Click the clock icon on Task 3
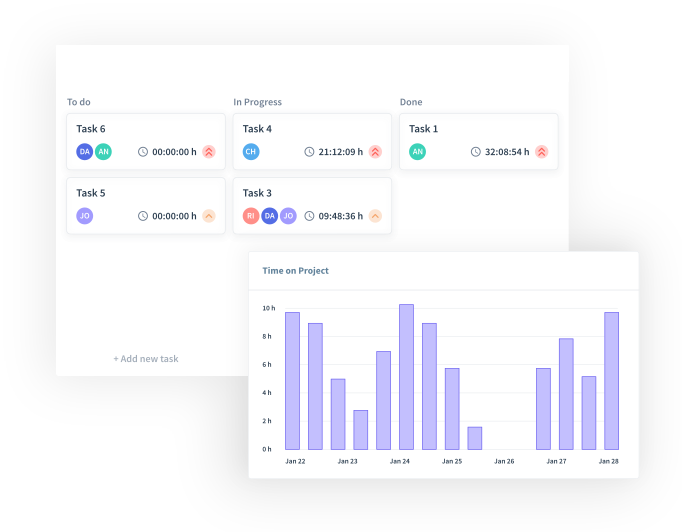The width and height of the screenshot is (682, 532). point(309,216)
